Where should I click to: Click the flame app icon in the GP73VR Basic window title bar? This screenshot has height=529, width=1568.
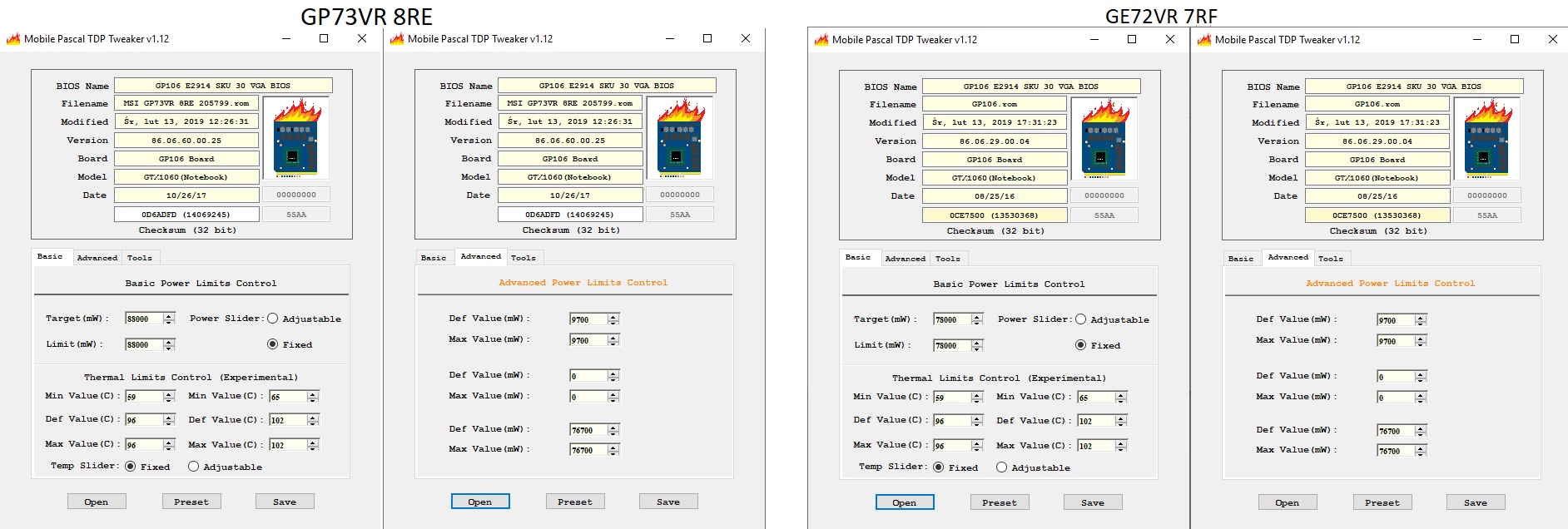[x=12, y=38]
